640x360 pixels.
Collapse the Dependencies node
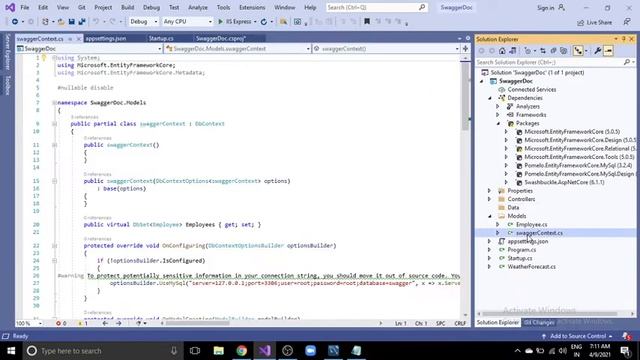490,98
